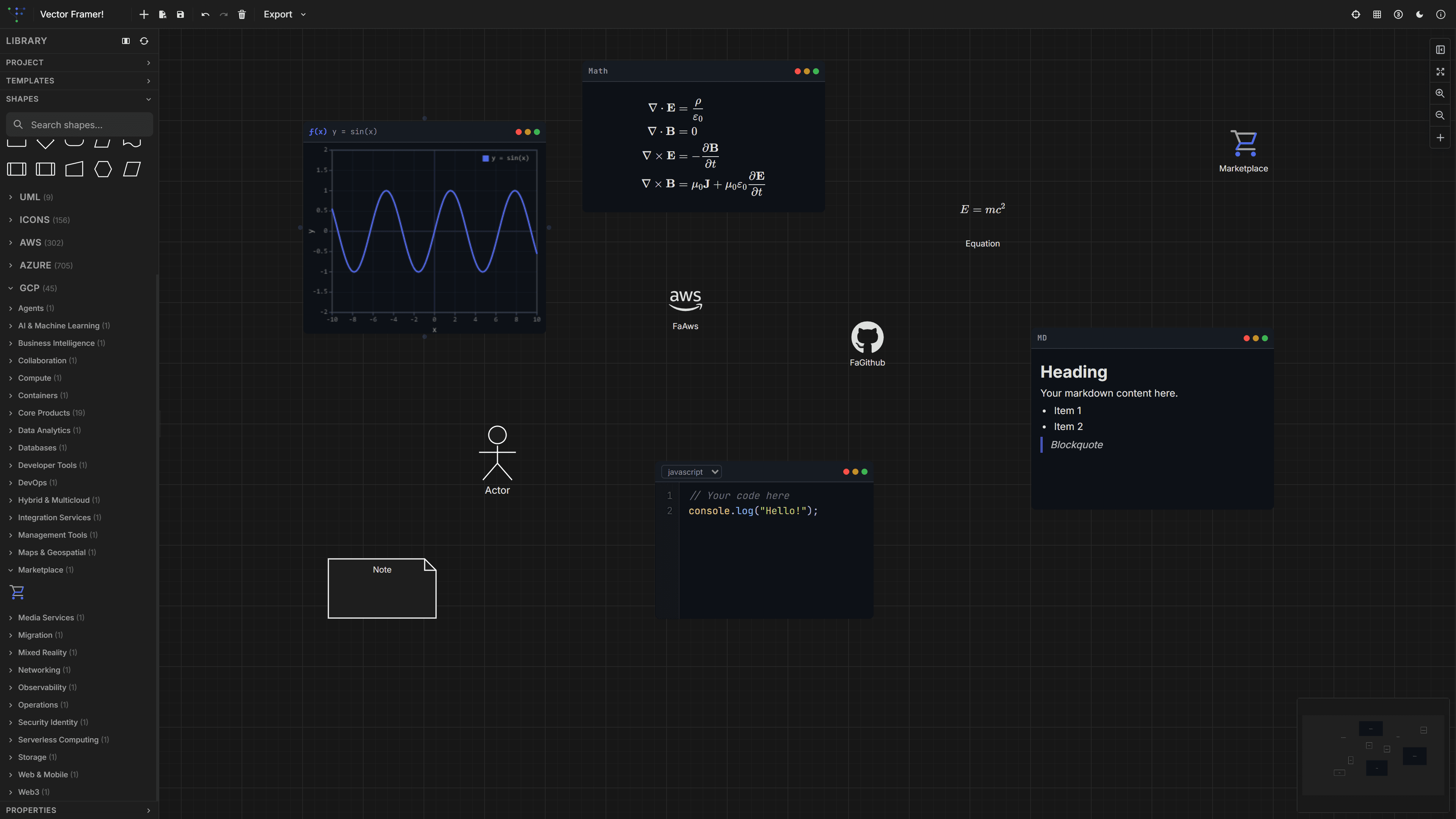Select the Note shape on canvas
The width and height of the screenshot is (1456, 819).
tap(382, 588)
